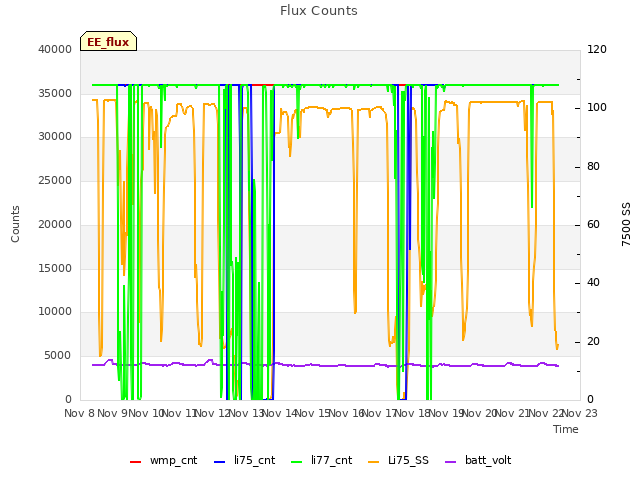Screen dimensions: 640x480
Task: Click the red wmp_cnt legend swatch
Action: tap(136, 462)
